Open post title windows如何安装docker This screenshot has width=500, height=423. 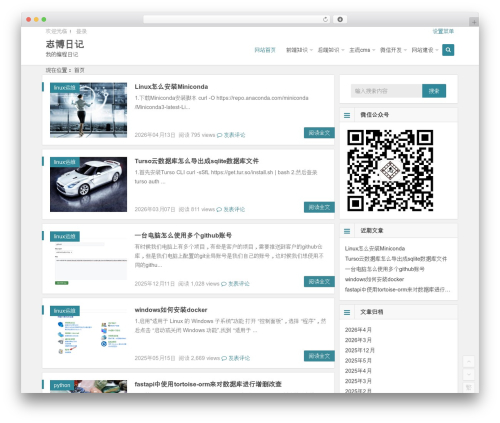click(x=171, y=310)
